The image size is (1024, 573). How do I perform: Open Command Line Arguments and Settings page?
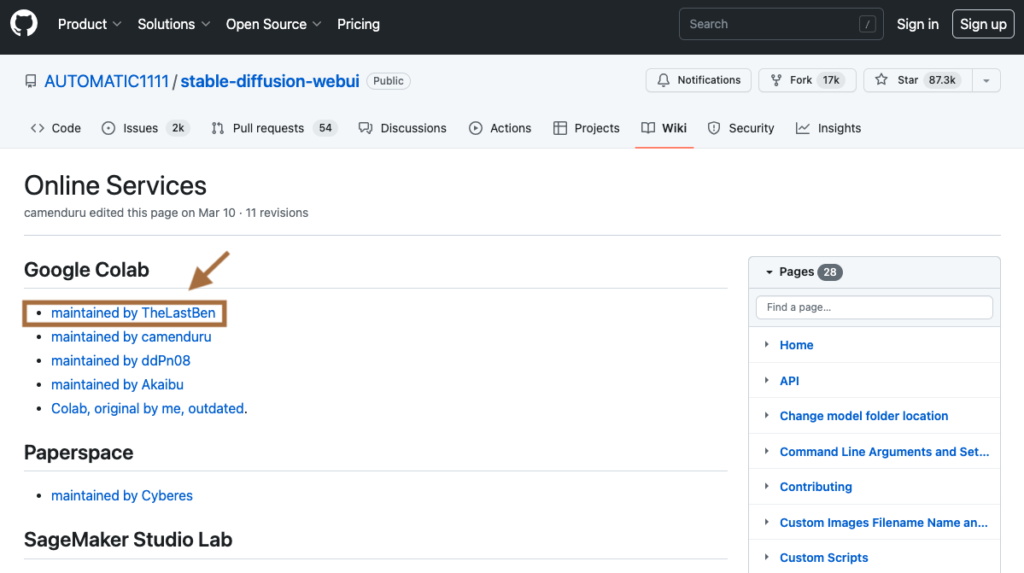pyautogui.click(x=884, y=452)
